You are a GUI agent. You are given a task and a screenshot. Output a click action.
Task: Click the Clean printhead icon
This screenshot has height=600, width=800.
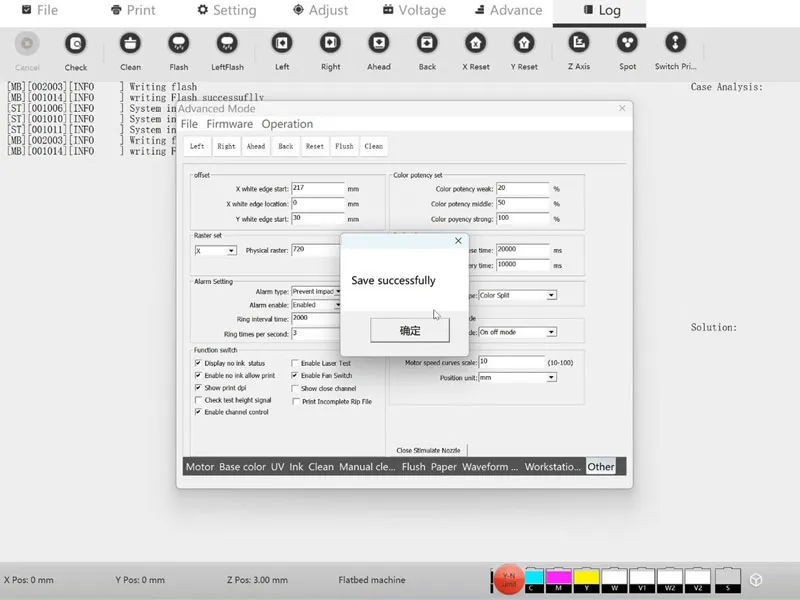click(130, 45)
